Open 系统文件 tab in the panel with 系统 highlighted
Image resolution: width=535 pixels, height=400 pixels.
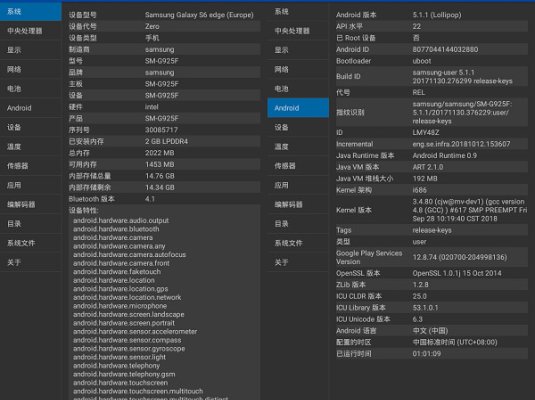(x=31, y=243)
